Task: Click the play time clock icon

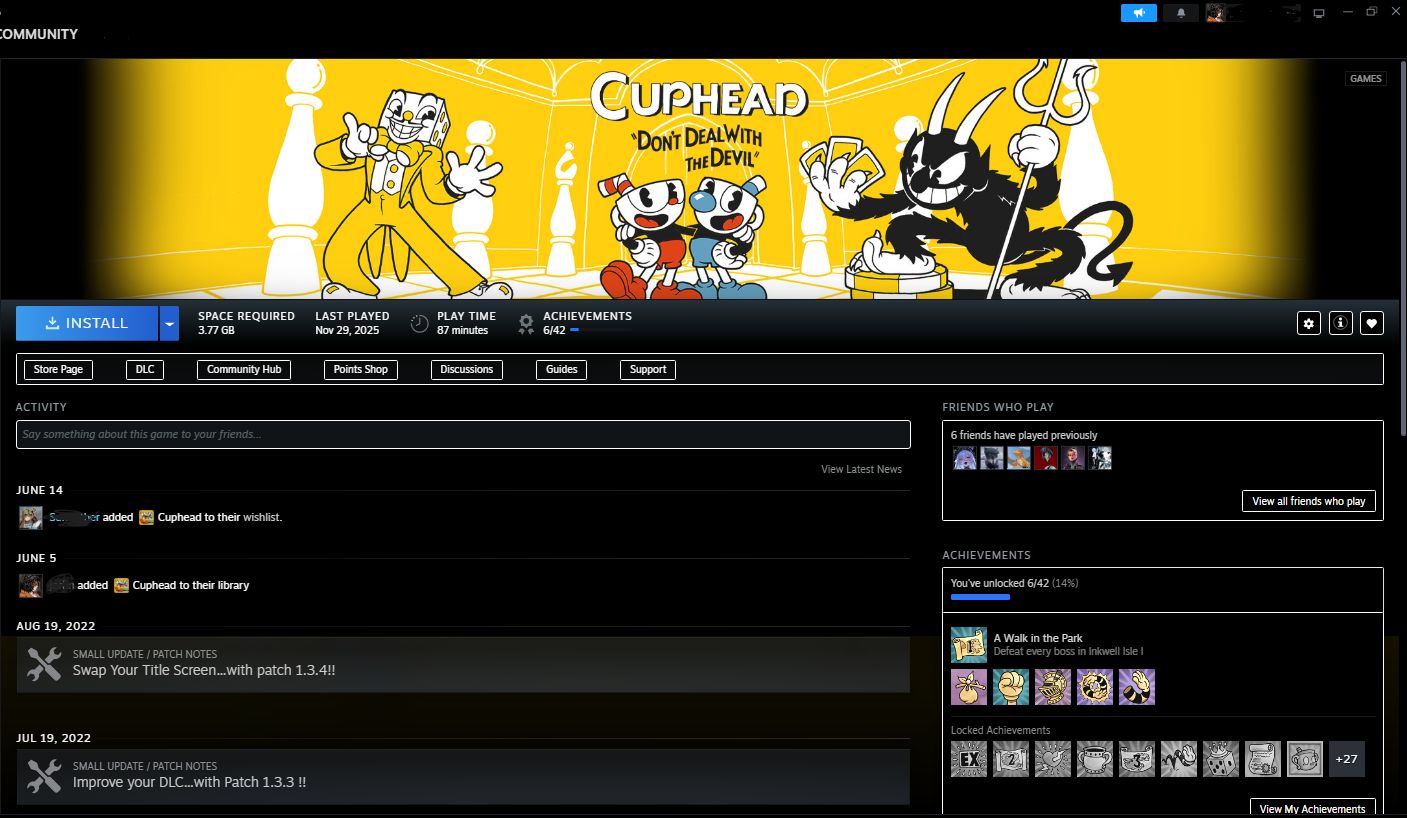Action: pyautogui.click(x=420, y=323)
